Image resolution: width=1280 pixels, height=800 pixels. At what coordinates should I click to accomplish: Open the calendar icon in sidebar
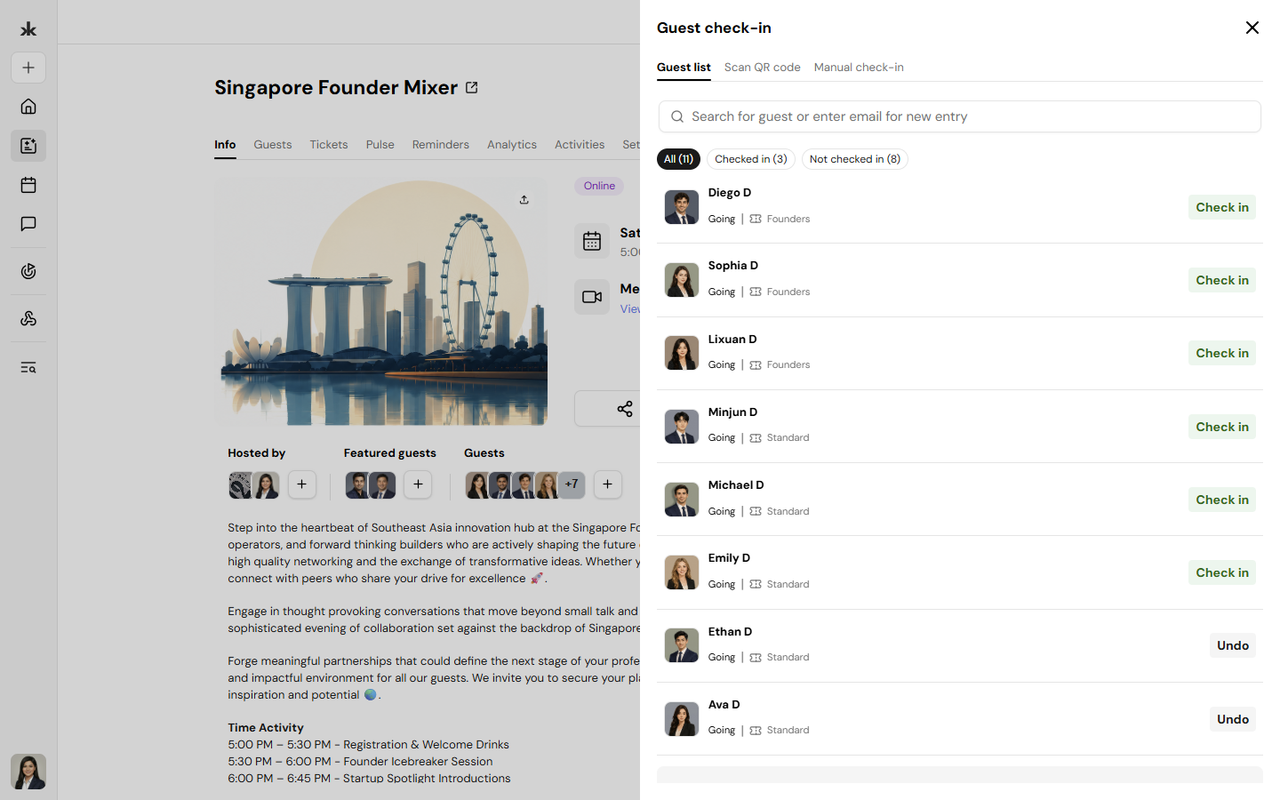coord(28,185)
